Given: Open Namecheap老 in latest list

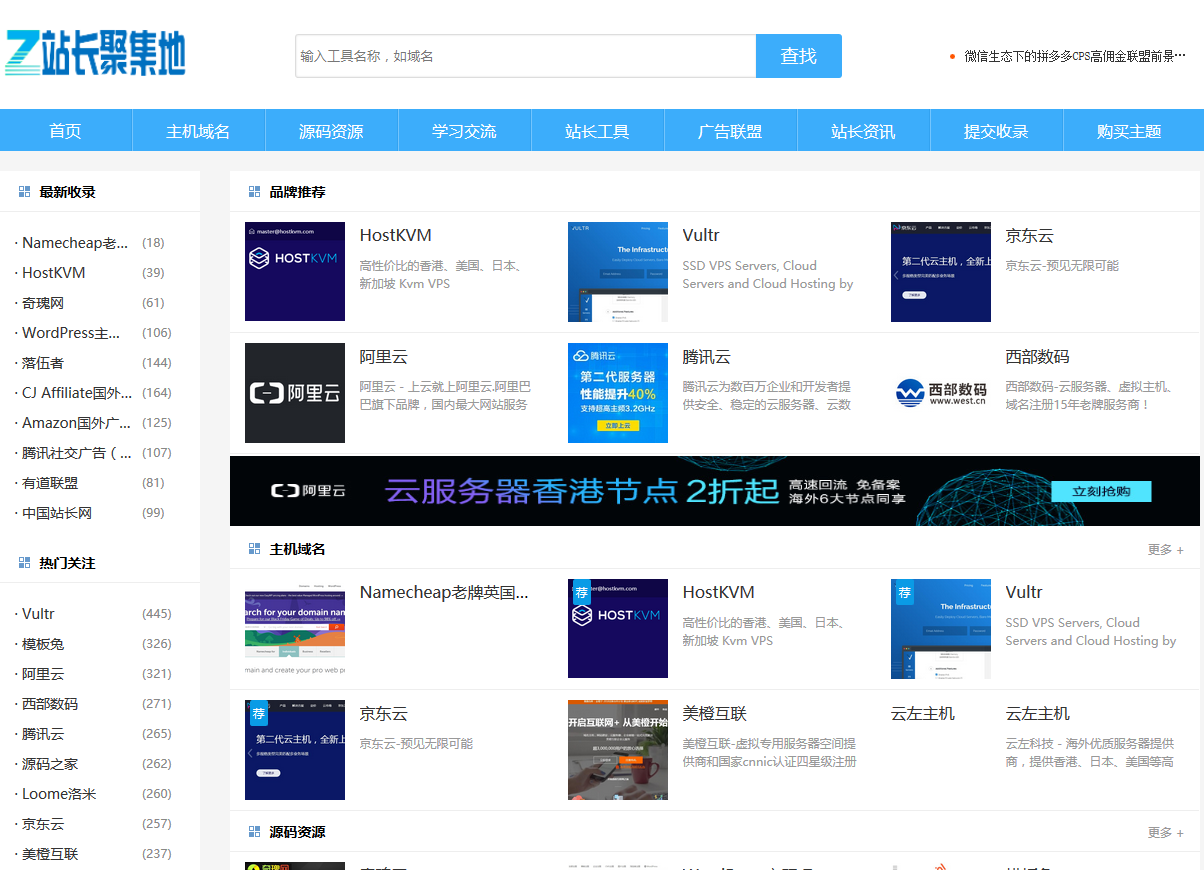Looking at the screenshot, I should click(75, 243).
